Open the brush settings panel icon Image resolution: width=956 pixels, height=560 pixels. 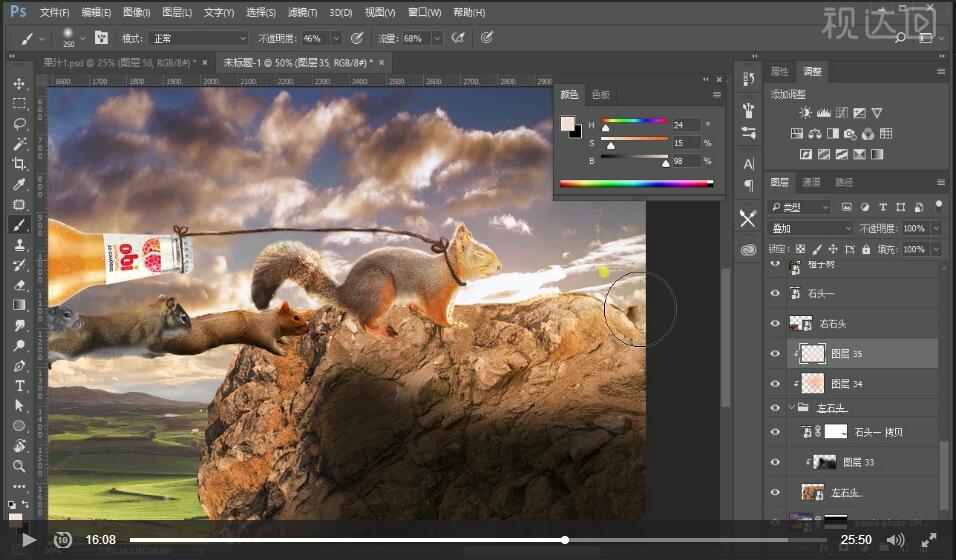(x=101, y=38)
